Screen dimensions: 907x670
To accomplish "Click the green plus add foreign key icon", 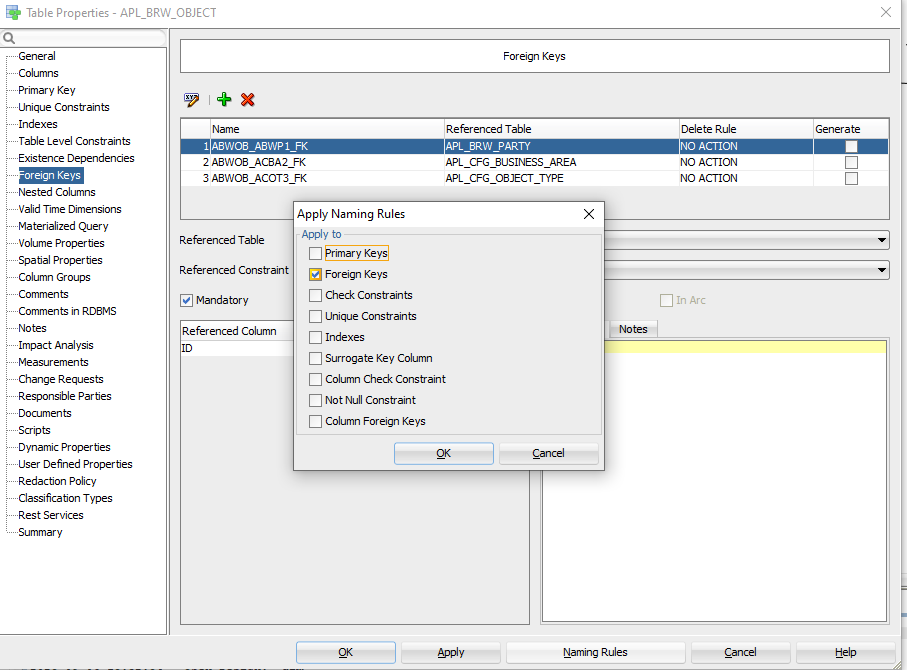I will 224,100.
